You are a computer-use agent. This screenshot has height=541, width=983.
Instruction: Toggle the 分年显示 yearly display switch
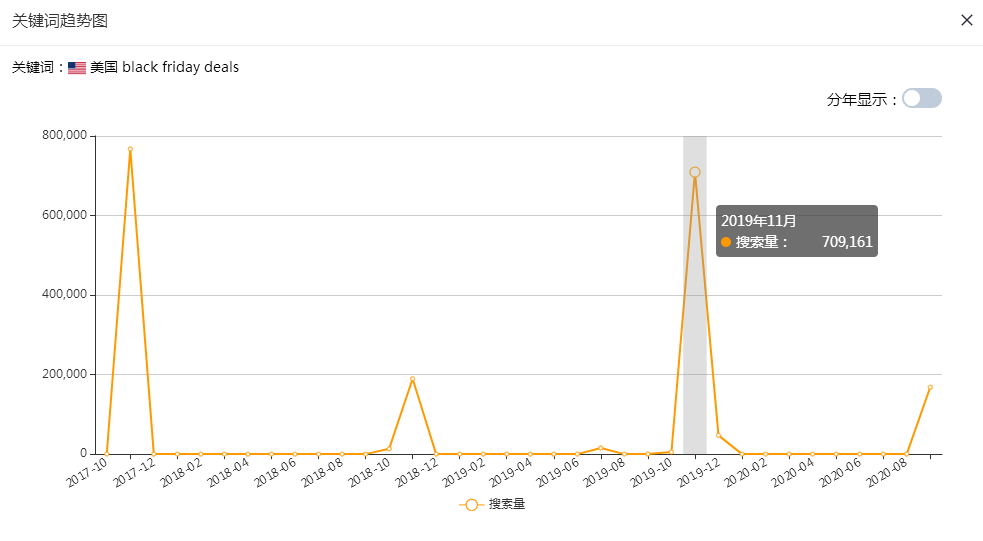922,98
